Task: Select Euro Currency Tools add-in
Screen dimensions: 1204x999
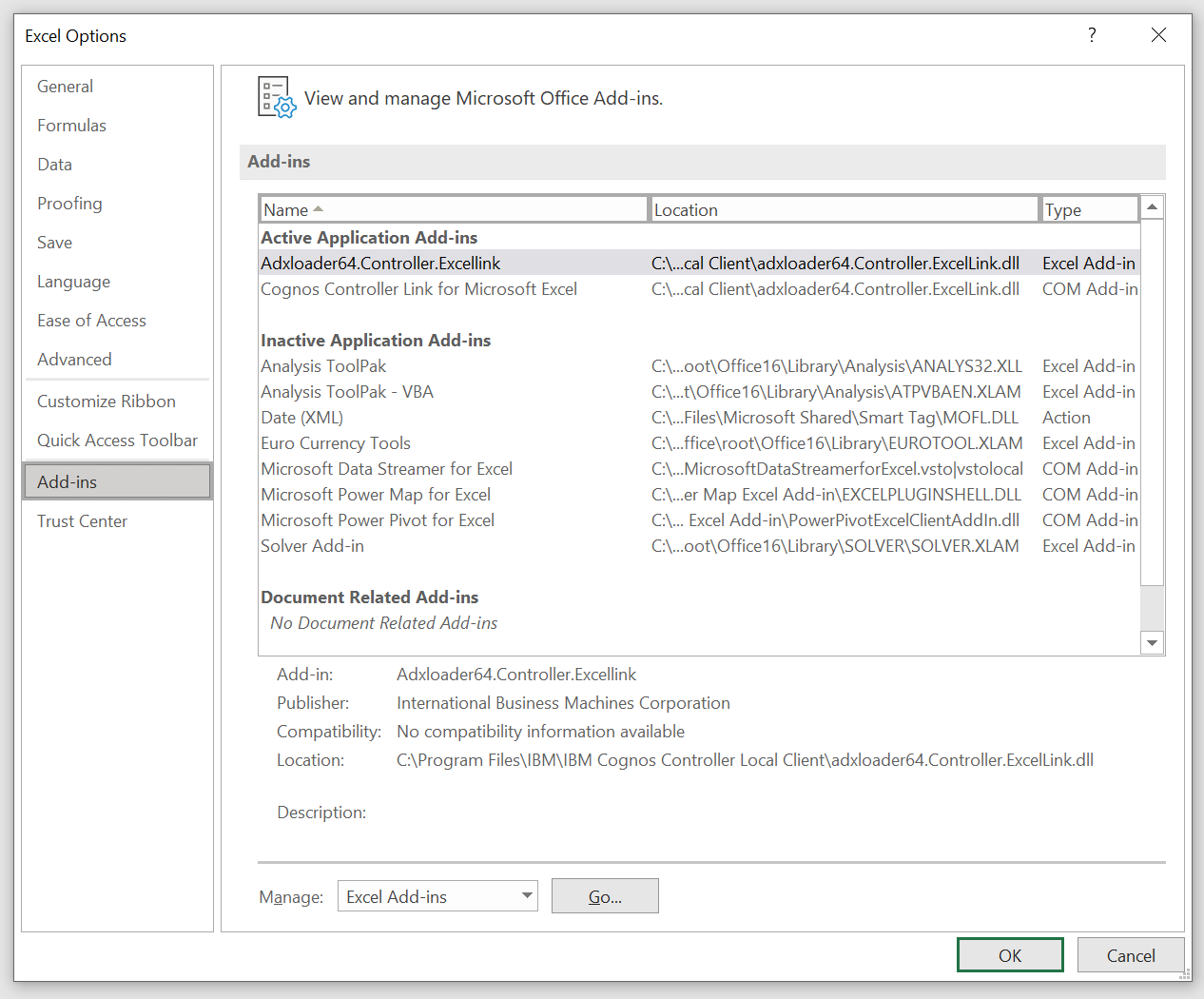Action: click(x=699, y=443)
